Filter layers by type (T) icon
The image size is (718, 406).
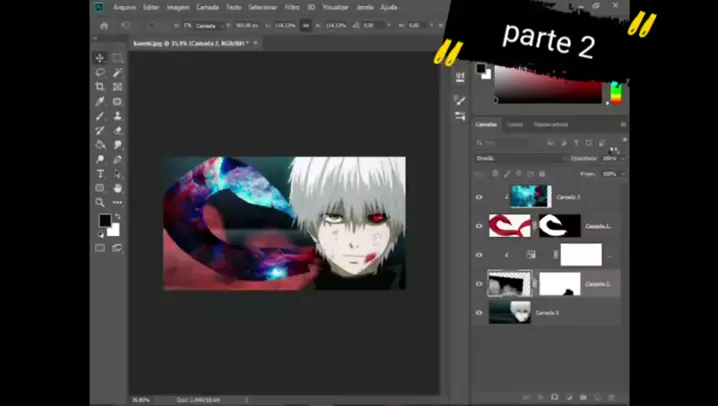tap(577, 143)
